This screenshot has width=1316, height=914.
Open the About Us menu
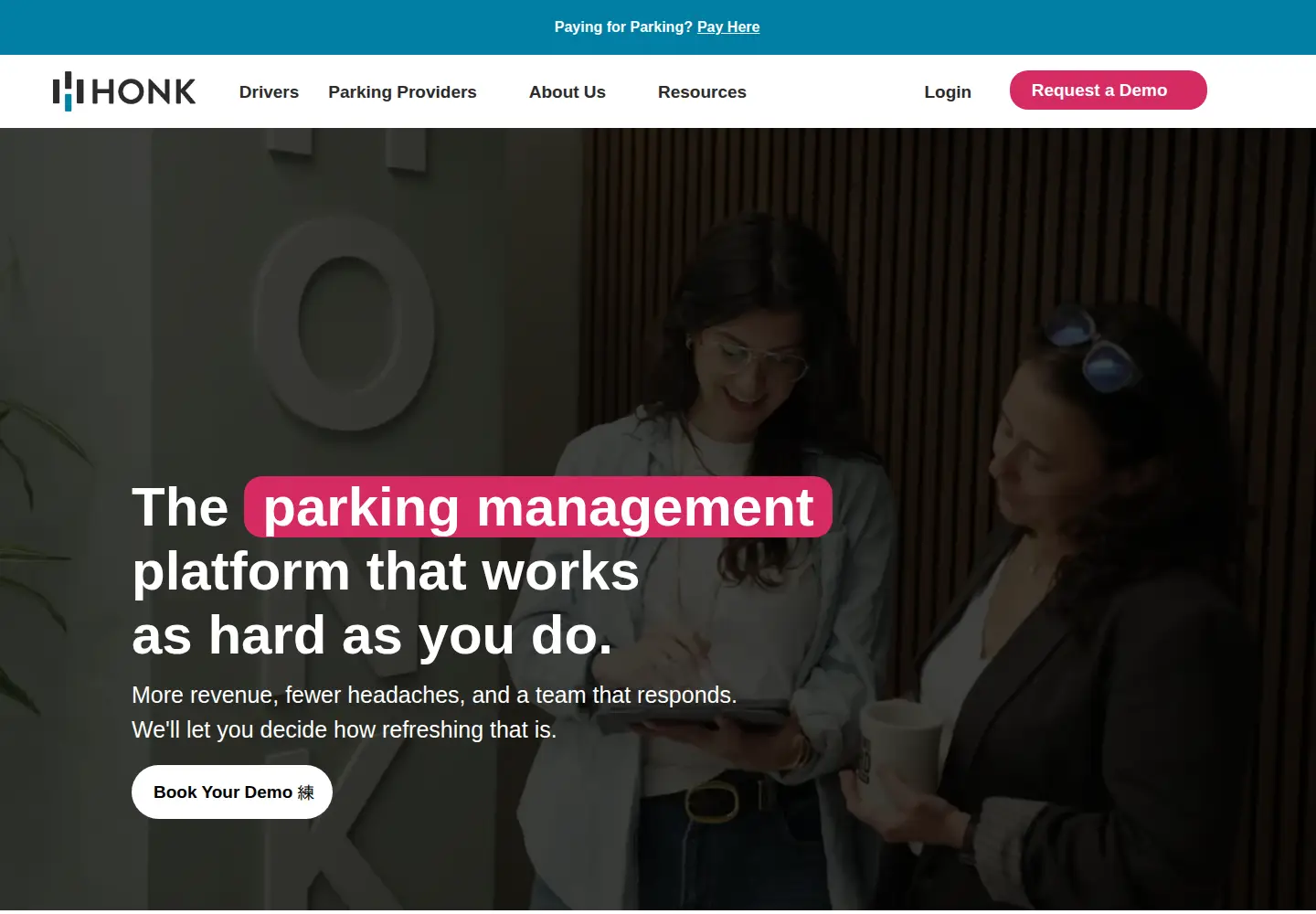tap(568, 92)
